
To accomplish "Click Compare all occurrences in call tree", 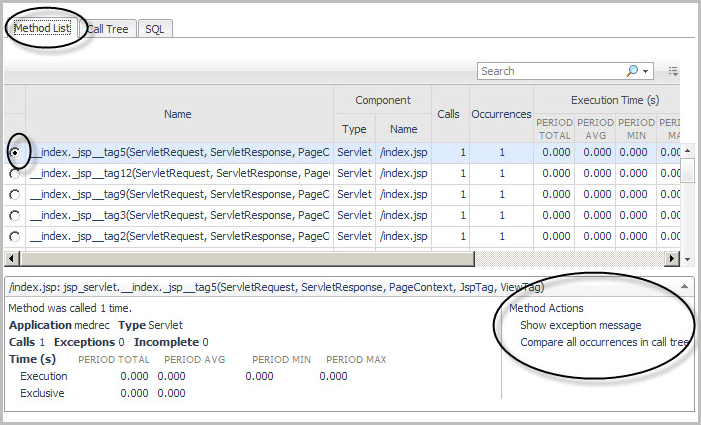I will (x=604, y=342).
